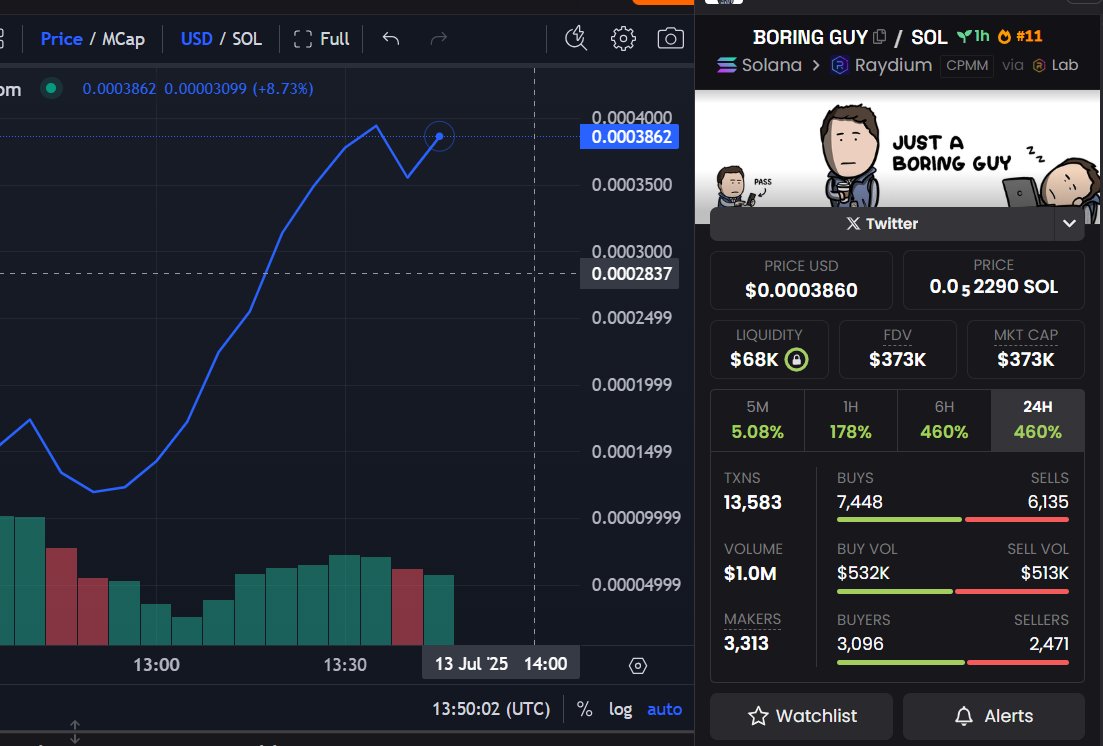Toggle log scale on chart
This screenshot has width=1103, height=746.
pyautogui.click(x=620, y=709)
